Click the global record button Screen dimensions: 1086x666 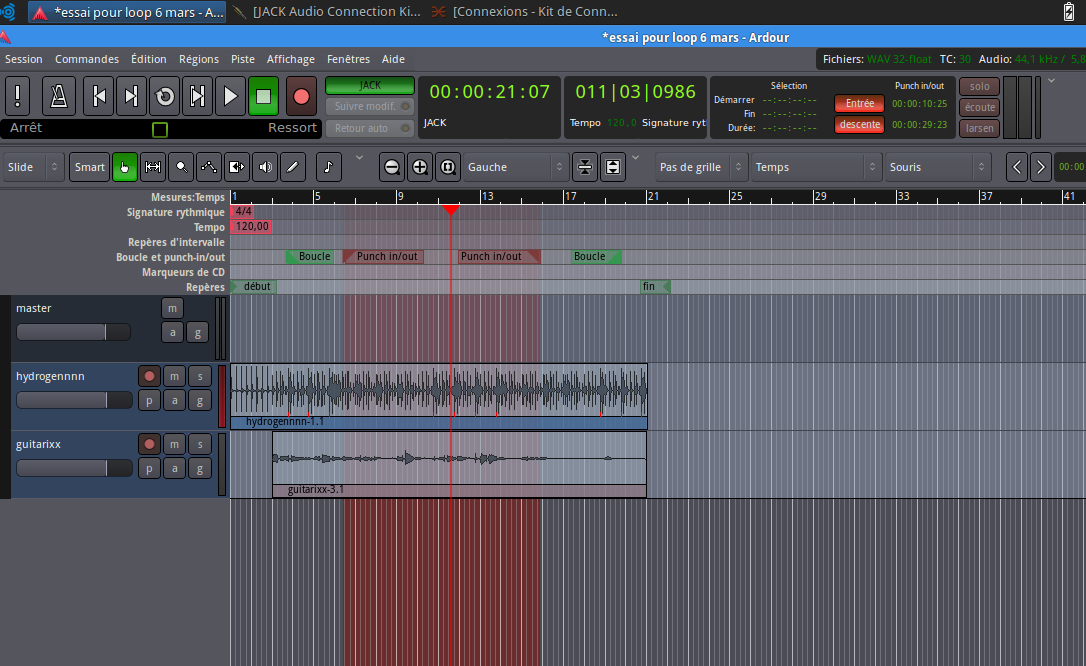301,97
